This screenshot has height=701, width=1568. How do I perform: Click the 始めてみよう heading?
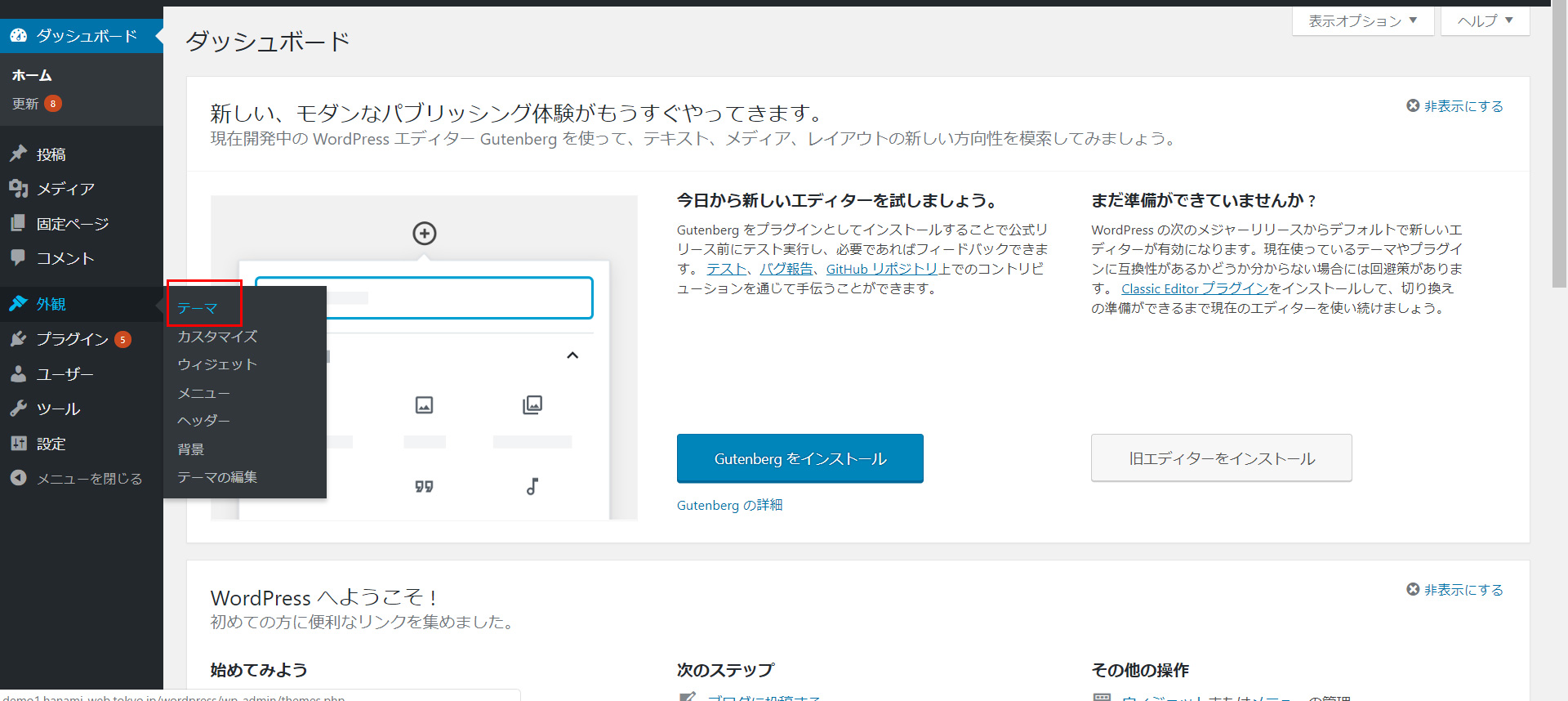point(259,670)
